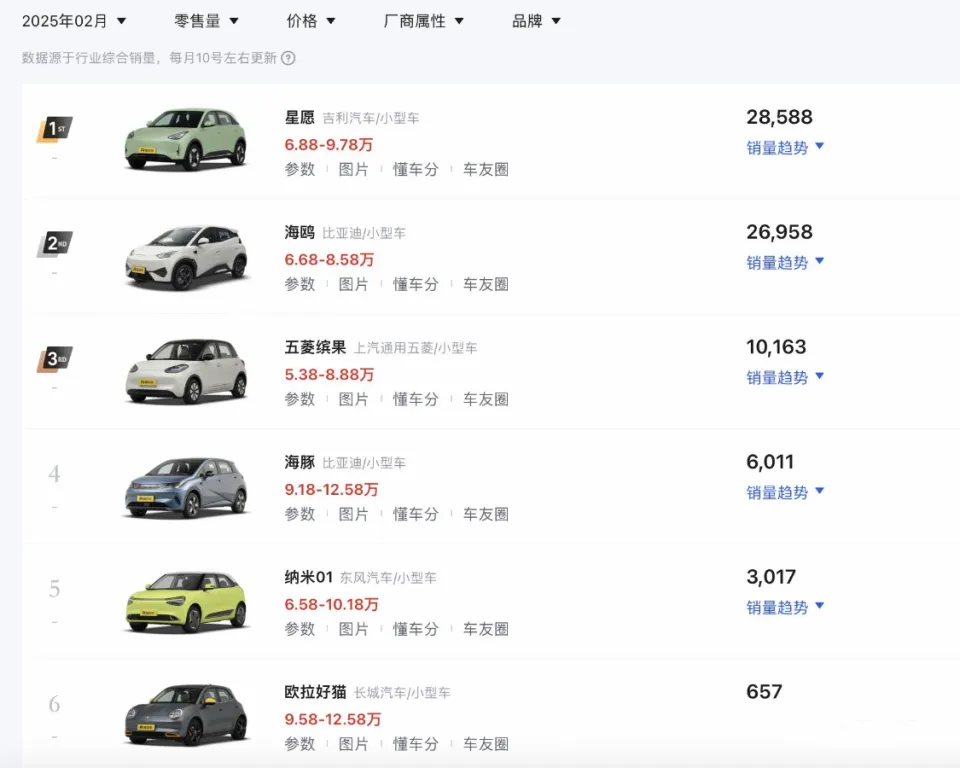View 懂车分 for 海鸥

[416, 285]
